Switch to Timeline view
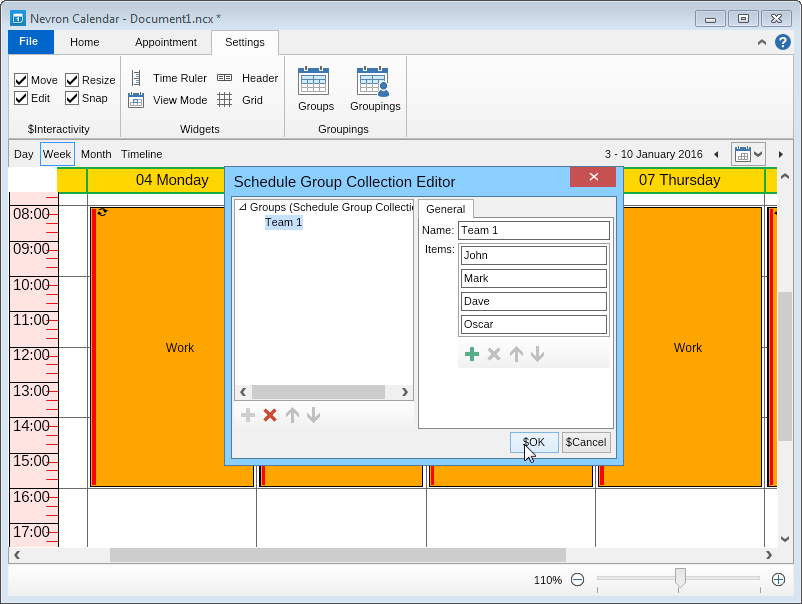The image size is (802, 604). pyautogui.click(x=142, y=154)
